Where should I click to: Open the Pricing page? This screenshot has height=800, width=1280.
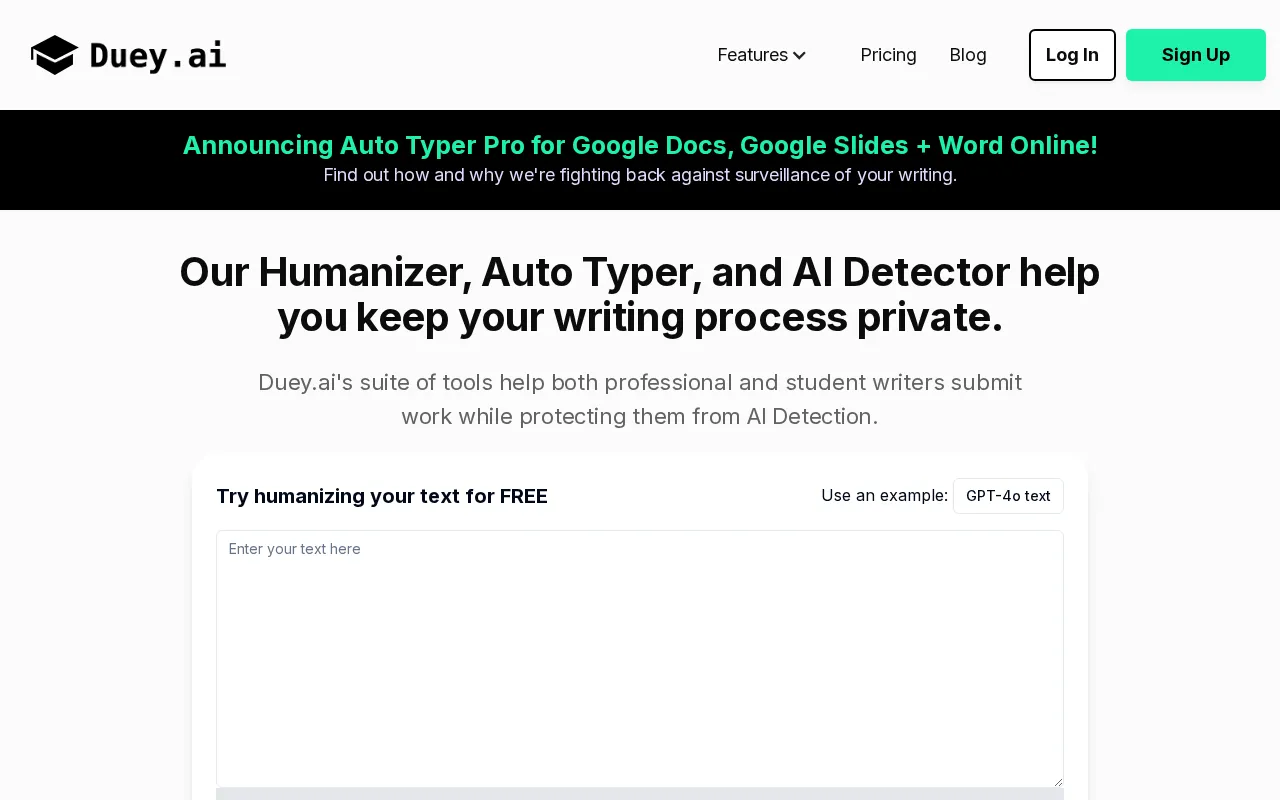(888, 55)
